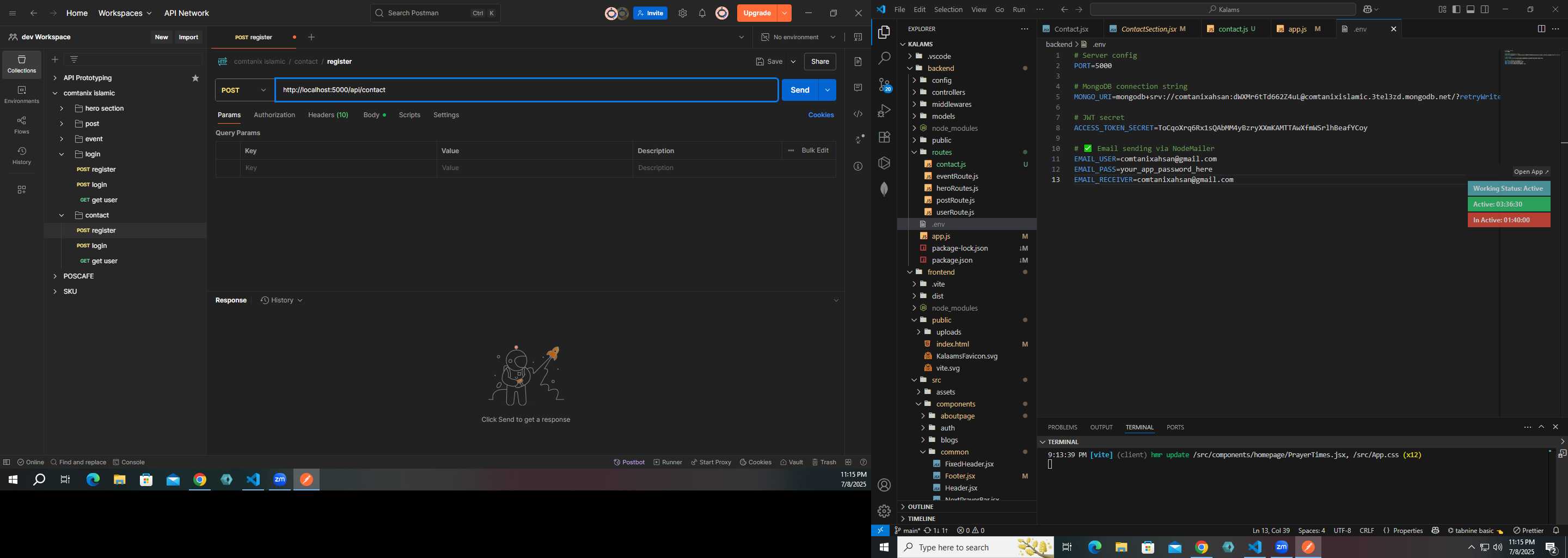Open contact.js in routes folder
This screenshot has height=558, width=1568.
coord(951,165)
